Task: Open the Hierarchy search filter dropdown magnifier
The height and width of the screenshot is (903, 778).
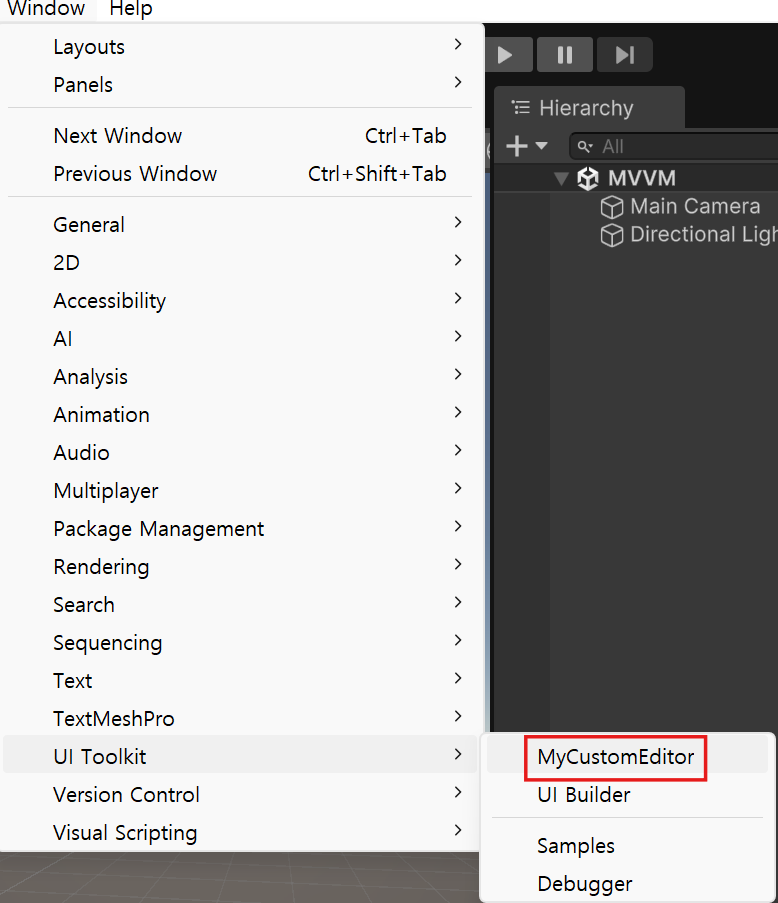Action: 585,147
